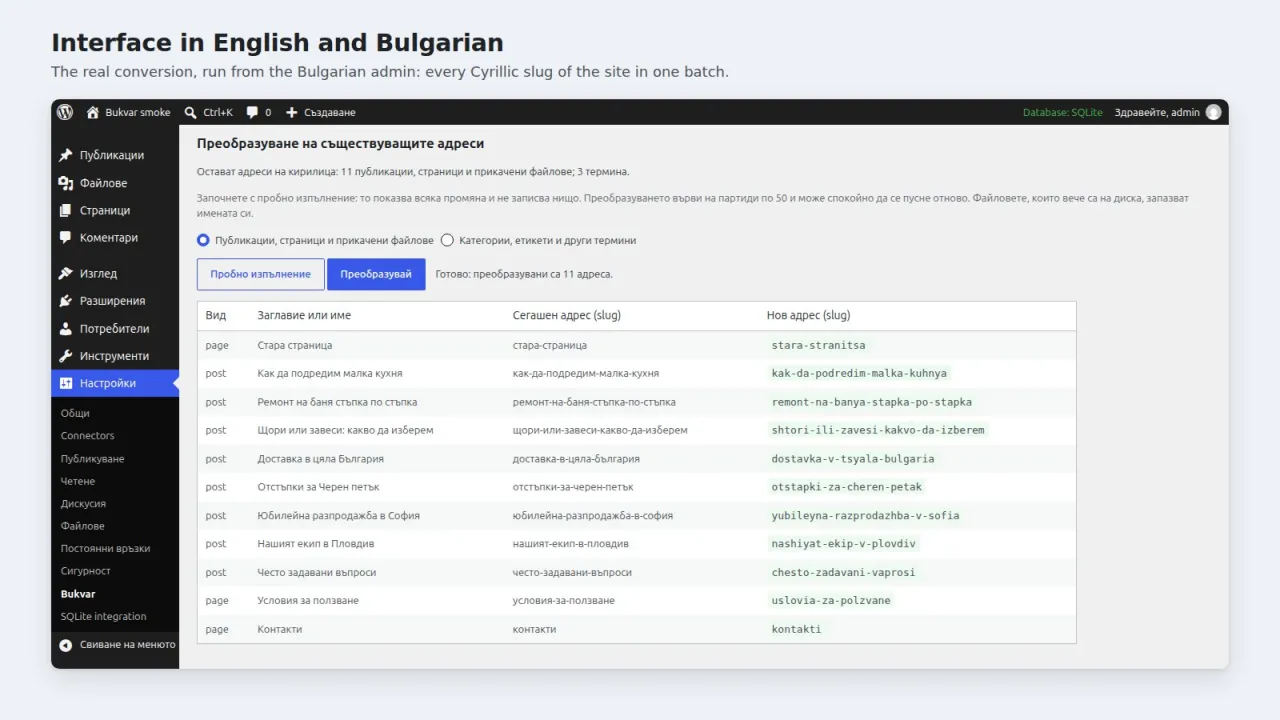
Task: Open comments bubble icon in admin bar
Action: (x=252, y=112)
